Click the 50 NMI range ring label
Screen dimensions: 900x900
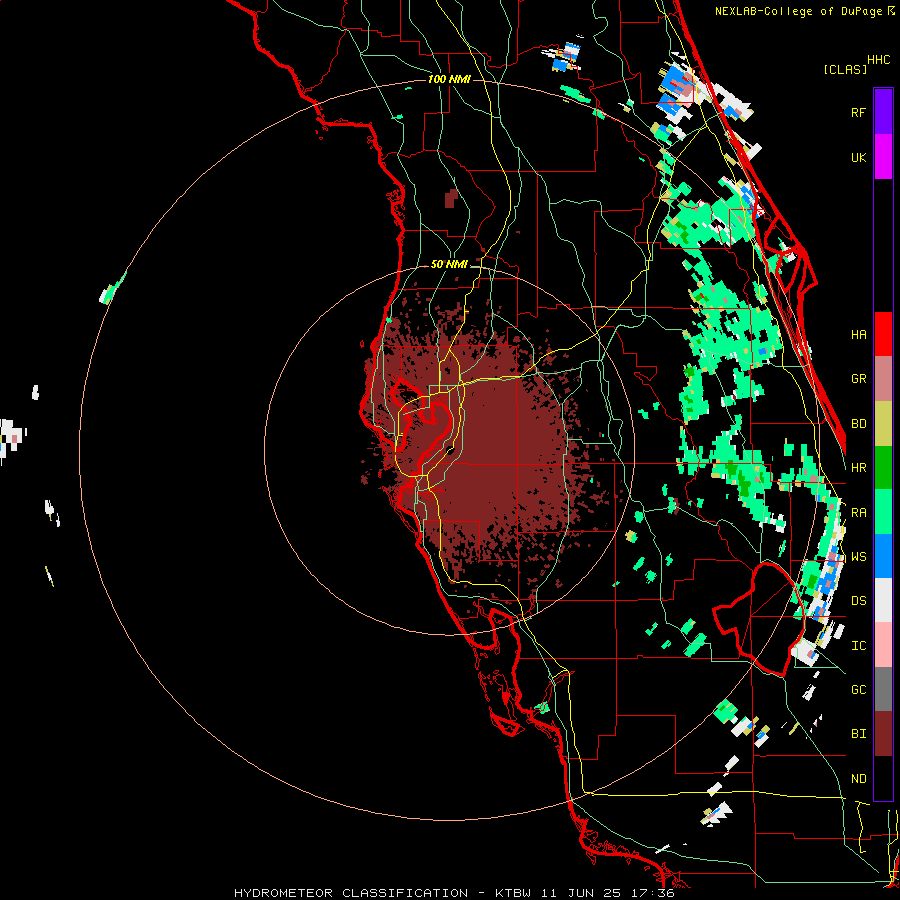[449, 264]
